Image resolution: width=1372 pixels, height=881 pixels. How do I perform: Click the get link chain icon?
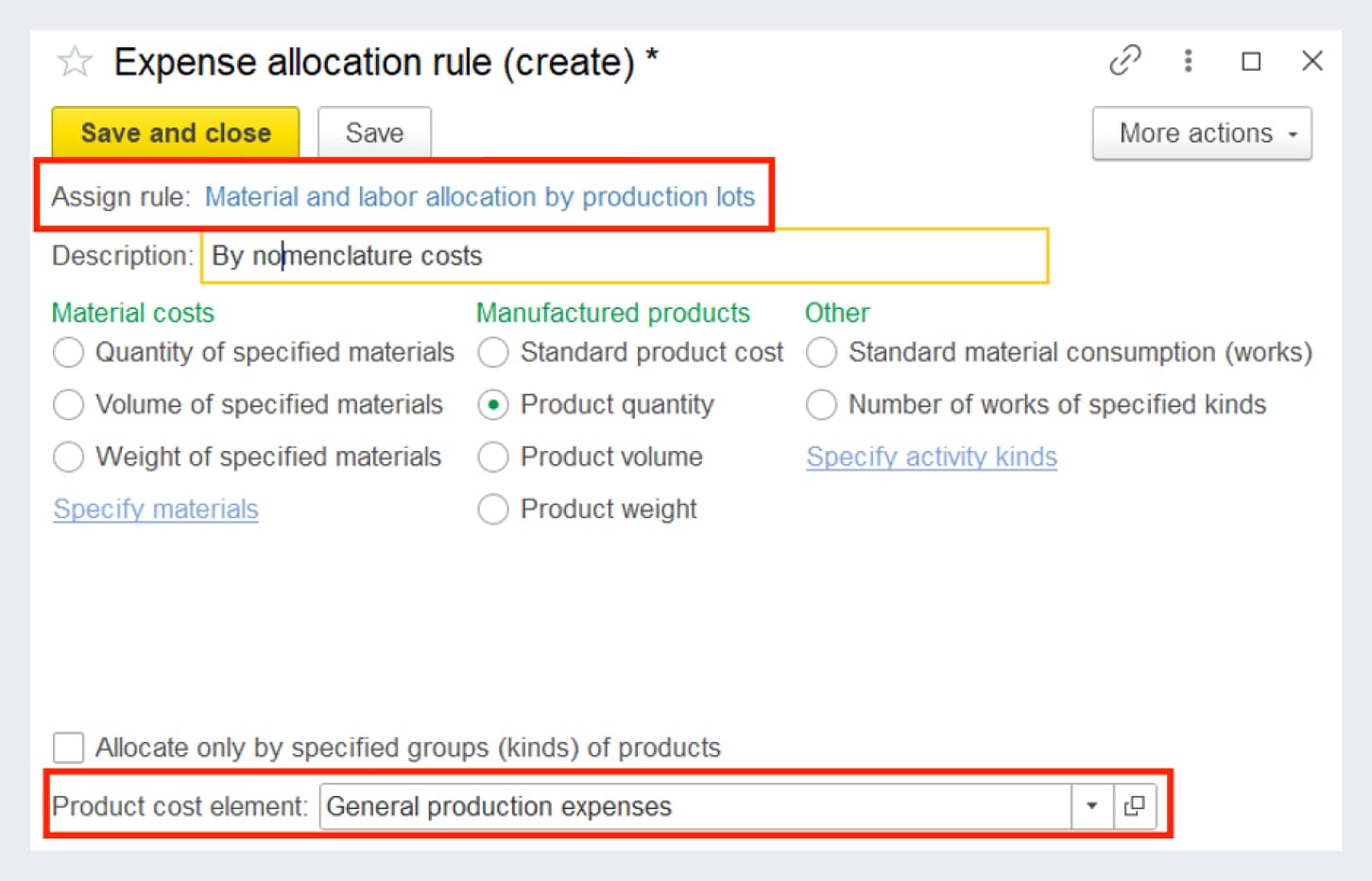pos(1124,61)
